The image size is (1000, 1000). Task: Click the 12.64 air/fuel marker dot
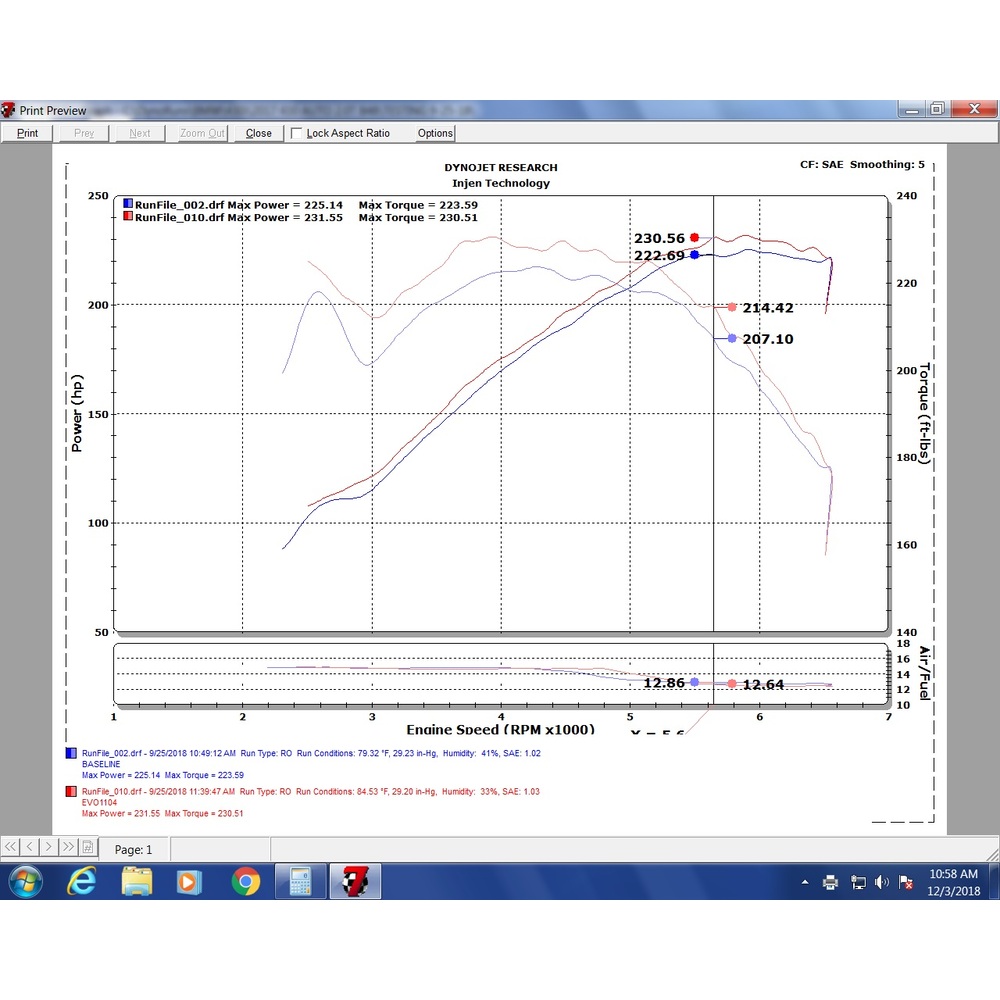tap(732, 684)
